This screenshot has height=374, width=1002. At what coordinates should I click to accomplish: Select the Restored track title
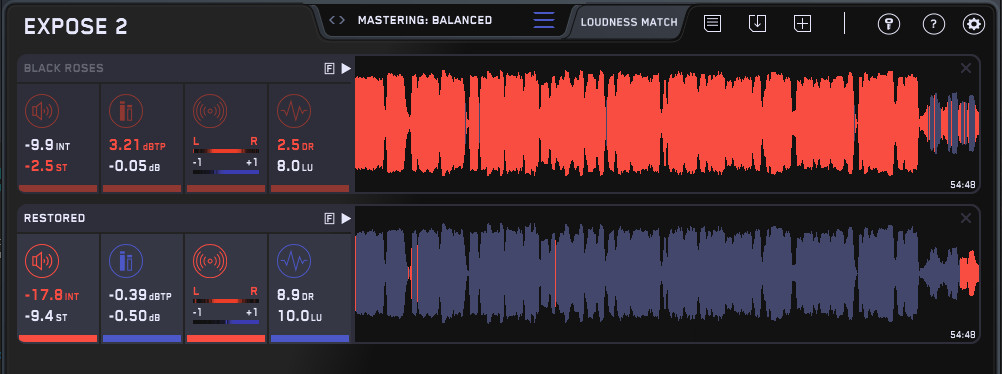click(x=54, y=219)
